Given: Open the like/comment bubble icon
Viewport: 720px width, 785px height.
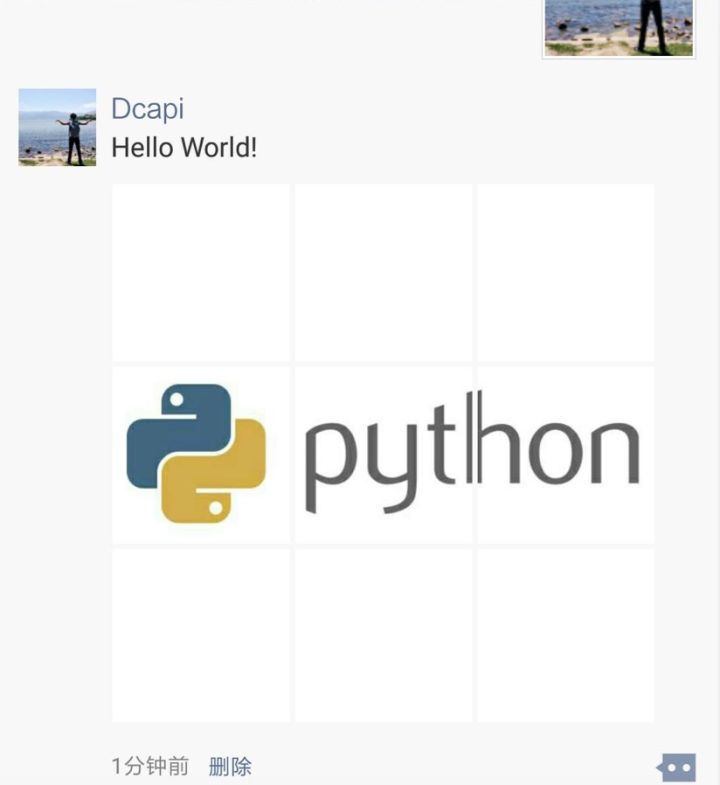Looking at the screenshot, I should [676, 767].
